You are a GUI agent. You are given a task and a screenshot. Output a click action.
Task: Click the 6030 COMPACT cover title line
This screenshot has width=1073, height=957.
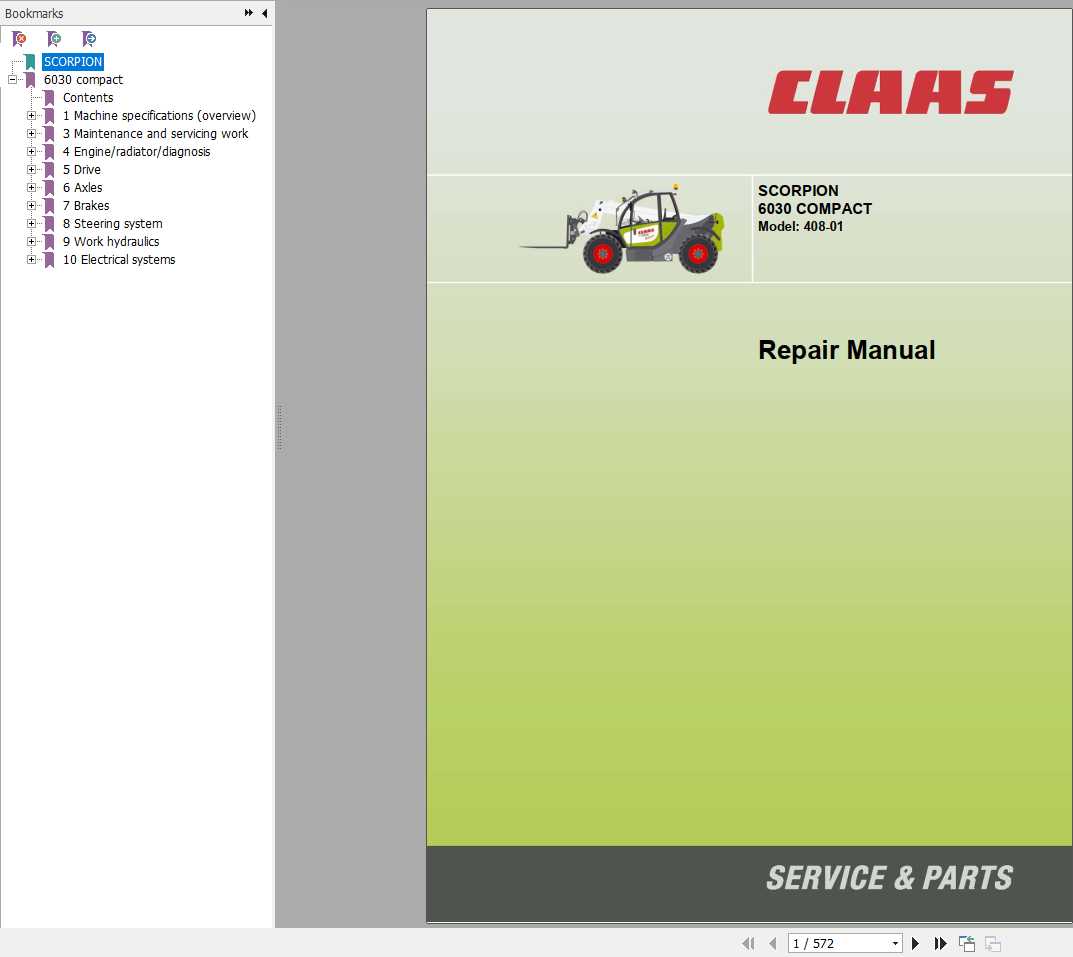point(815,209)
